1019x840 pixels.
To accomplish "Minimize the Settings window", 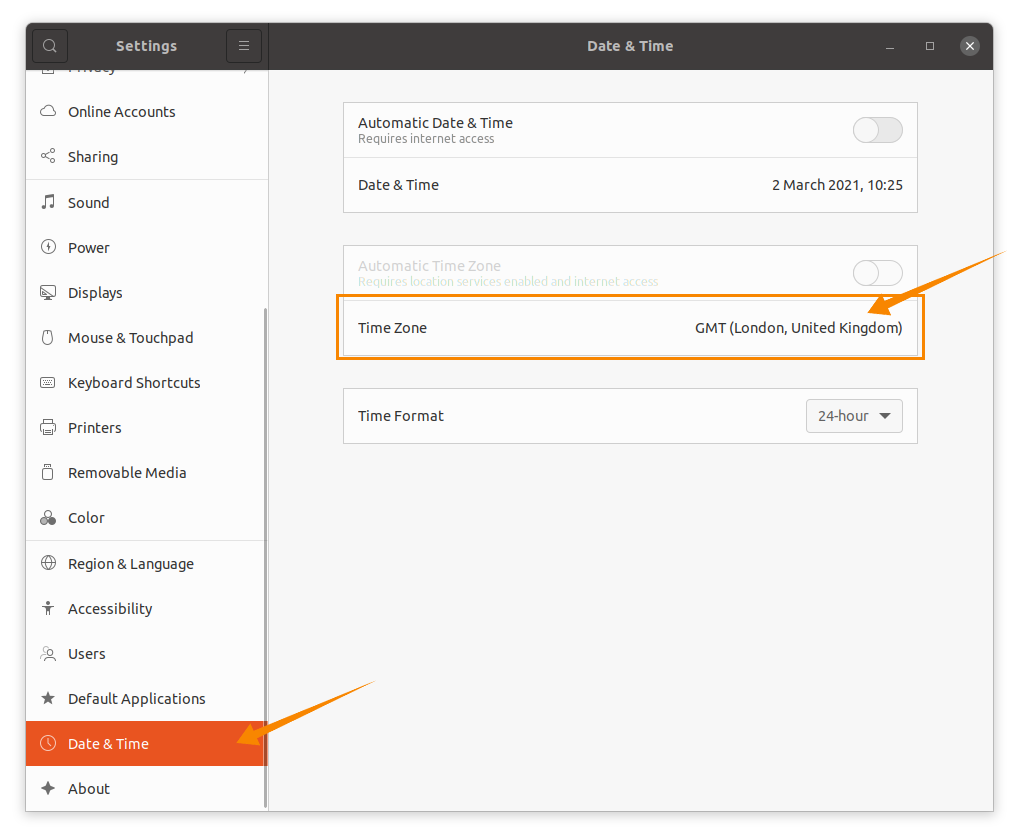I will click(890, 46).
